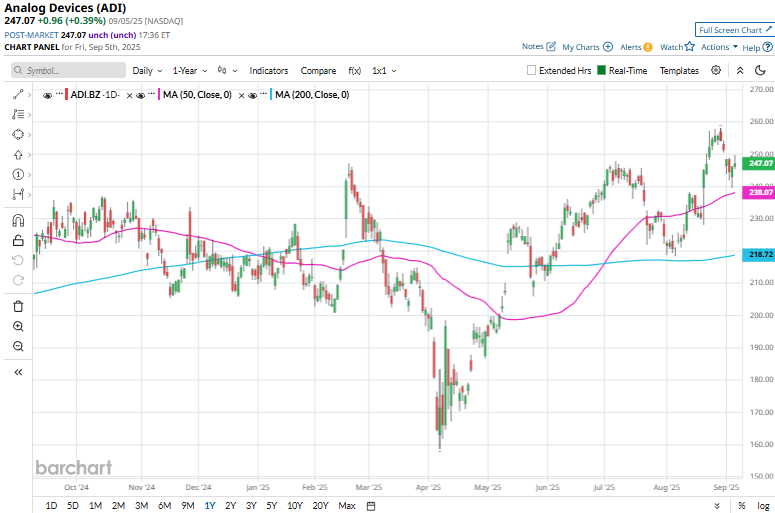Select the line drawing tool

point(18,94)
